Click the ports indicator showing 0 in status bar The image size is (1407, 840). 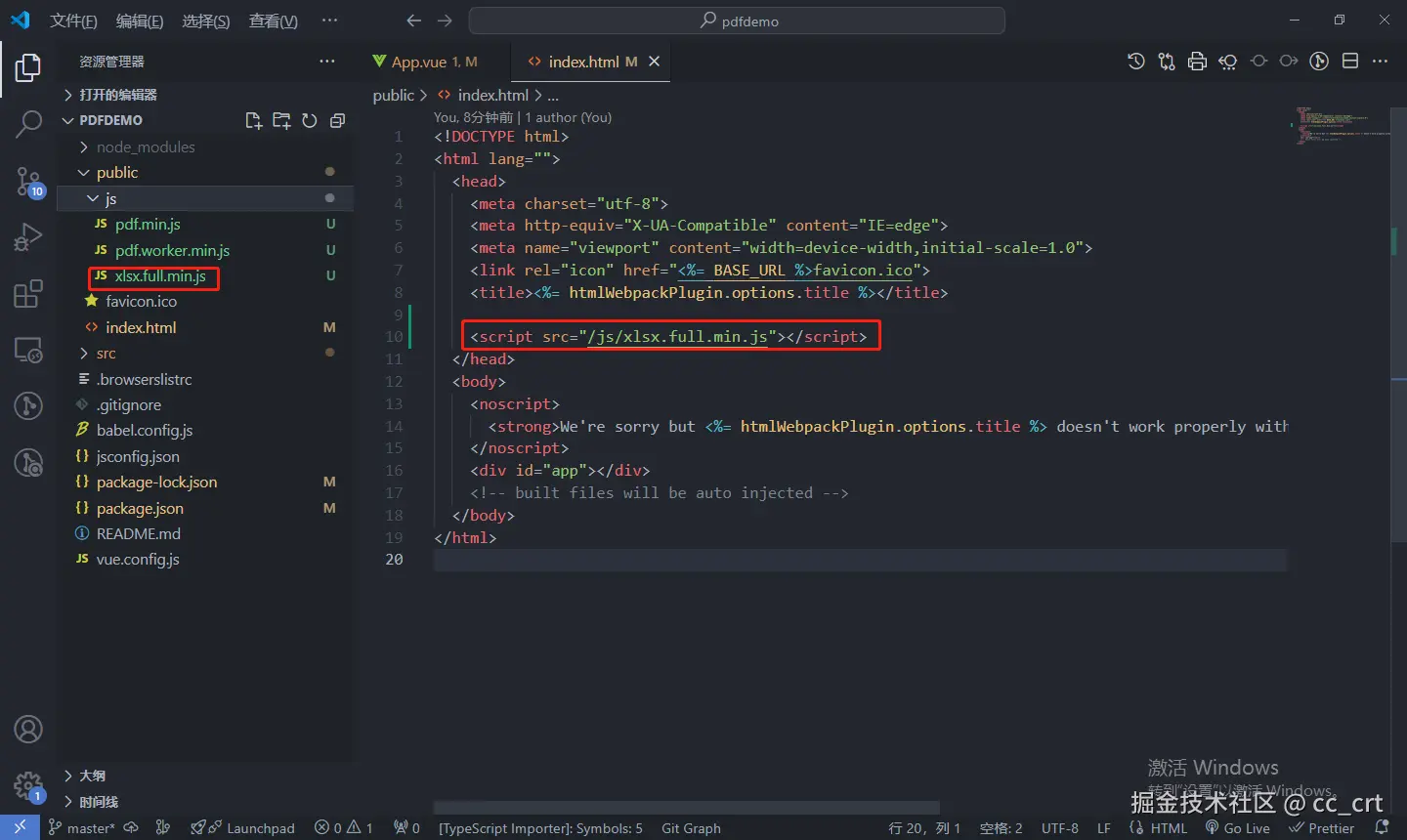tap(406, 827)
